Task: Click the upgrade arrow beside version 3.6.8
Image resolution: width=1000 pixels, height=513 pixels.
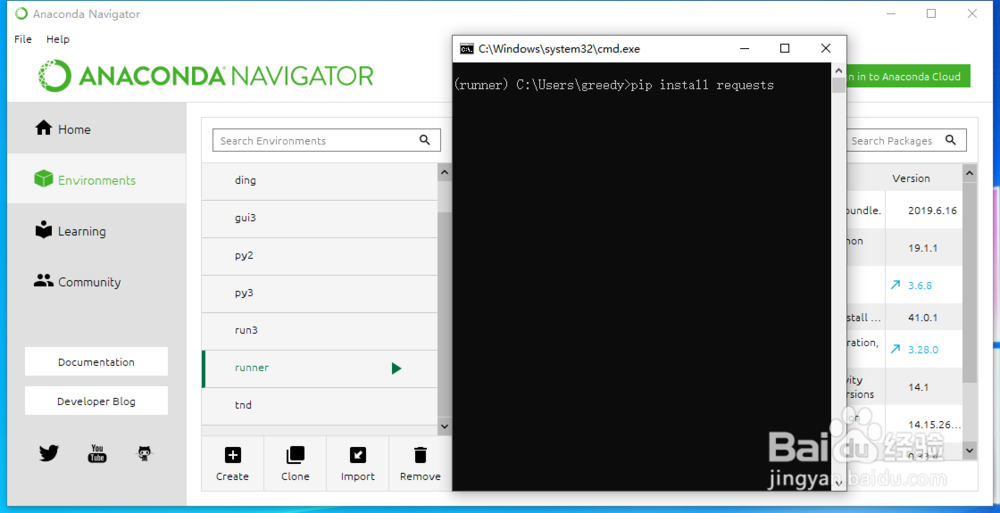Action: click(895, 285)
